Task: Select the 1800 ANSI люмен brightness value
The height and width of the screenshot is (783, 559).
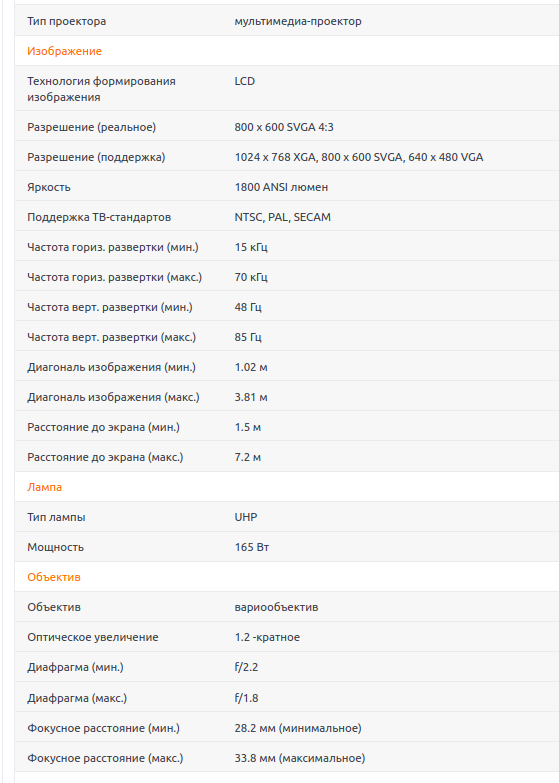Action: click(x=281, y=187)
